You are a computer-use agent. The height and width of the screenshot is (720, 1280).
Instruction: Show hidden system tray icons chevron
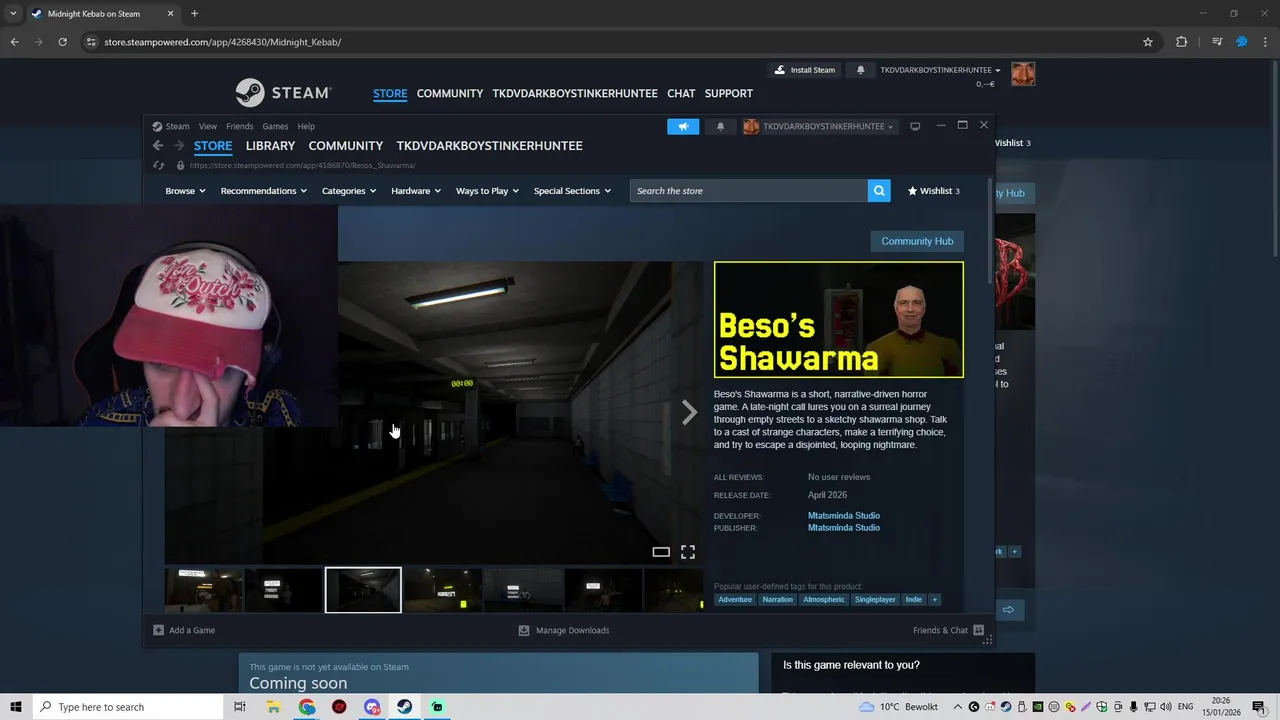tap(958, 707)
